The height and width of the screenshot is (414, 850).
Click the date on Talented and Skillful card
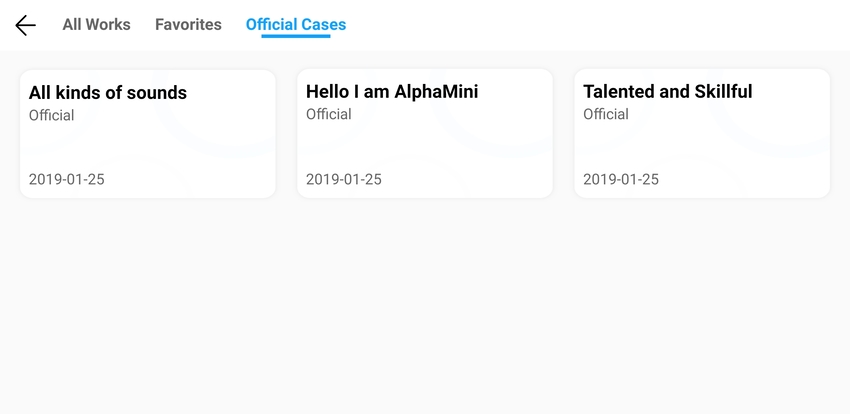coord(621,179)
